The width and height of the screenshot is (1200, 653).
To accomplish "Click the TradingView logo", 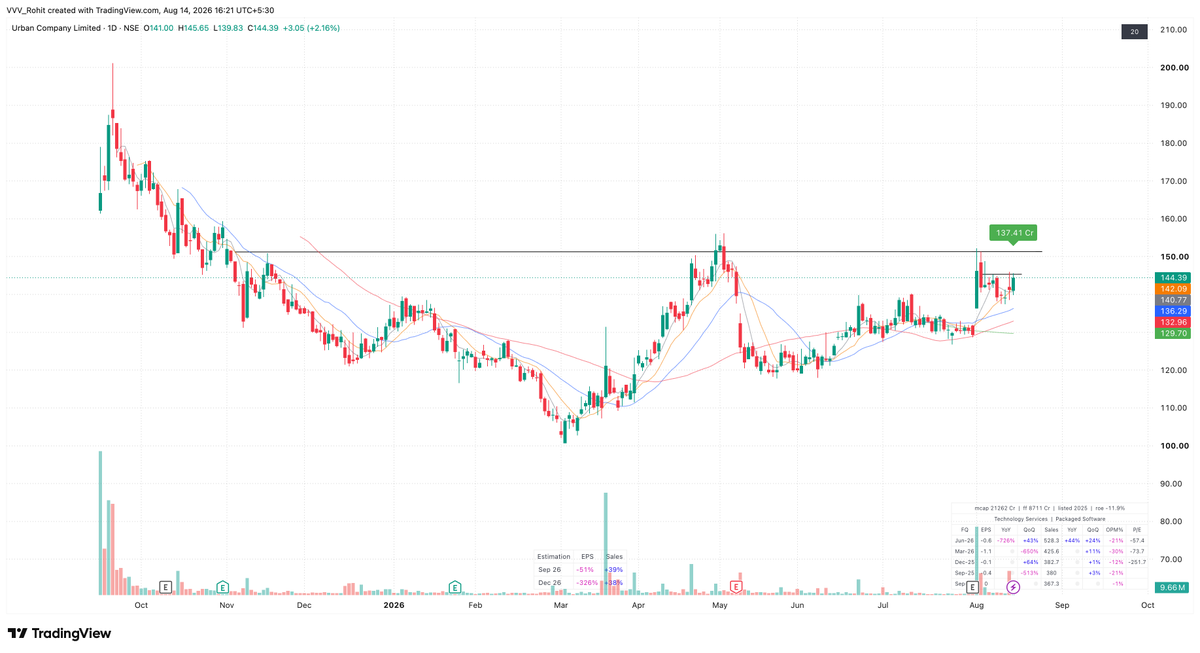I will 59,633.
